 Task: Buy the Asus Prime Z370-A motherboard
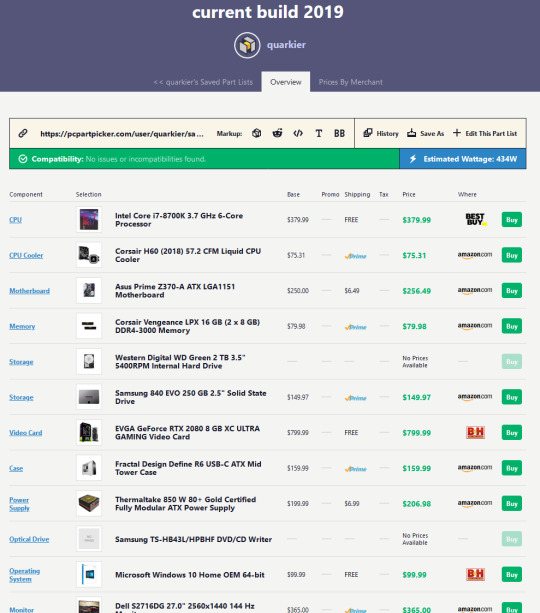pos(511,291)
